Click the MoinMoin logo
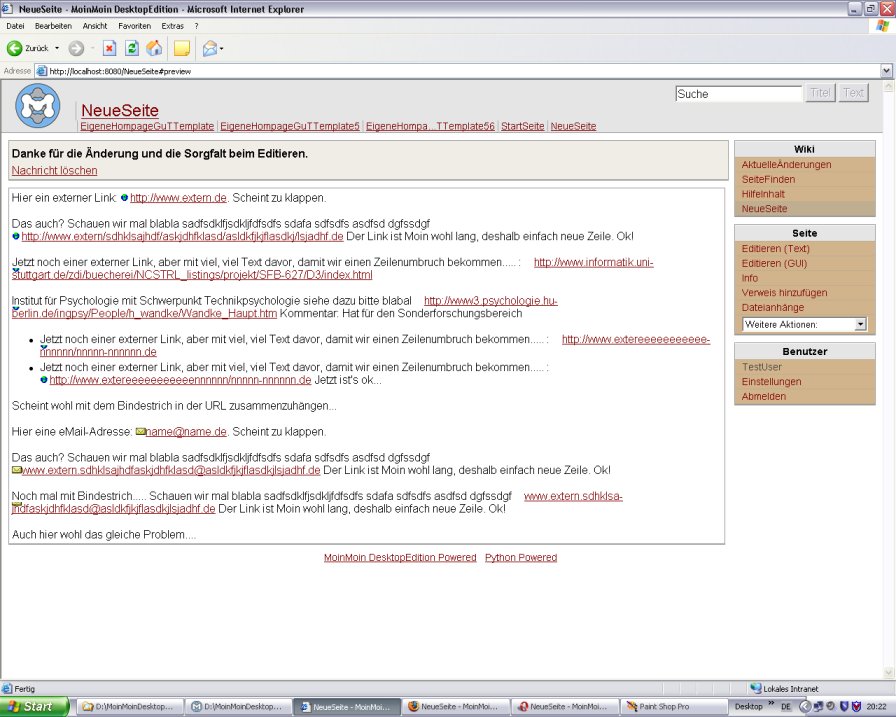This screenshot has width=896, height=717. pos(38,106)
